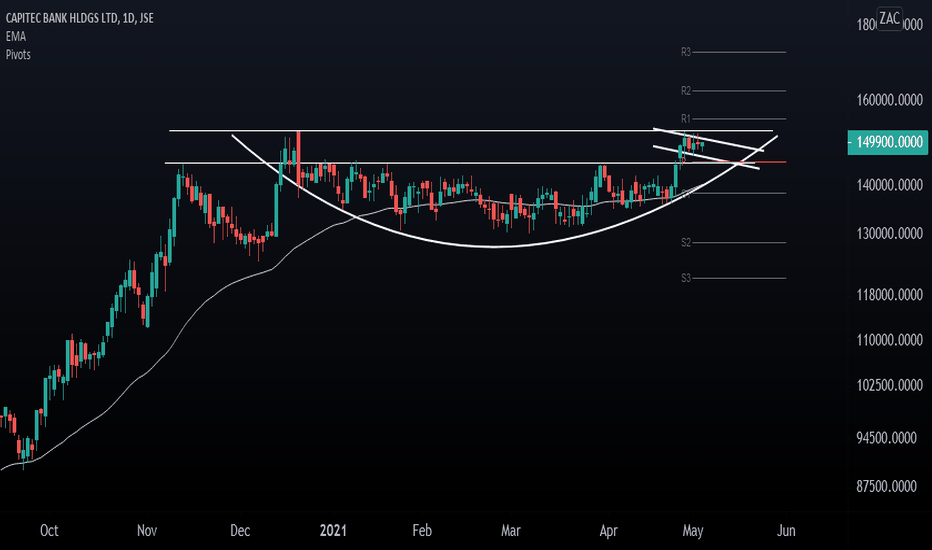
Task: Click the 102500.0000 price axis label
Action: [x=889, y=385]
